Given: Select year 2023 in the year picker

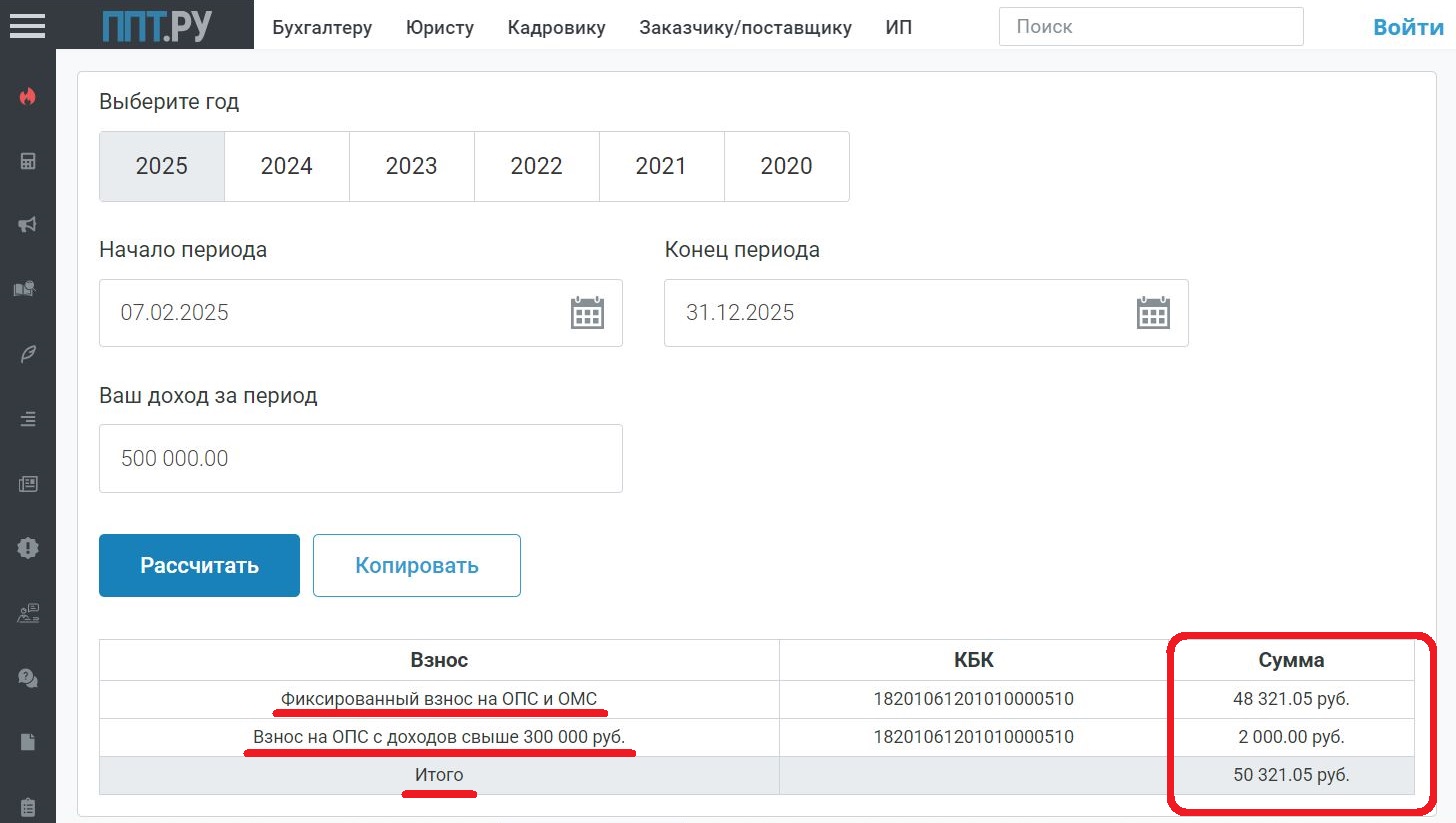Looking at the screenshot, I should click(x=411, y=166).
